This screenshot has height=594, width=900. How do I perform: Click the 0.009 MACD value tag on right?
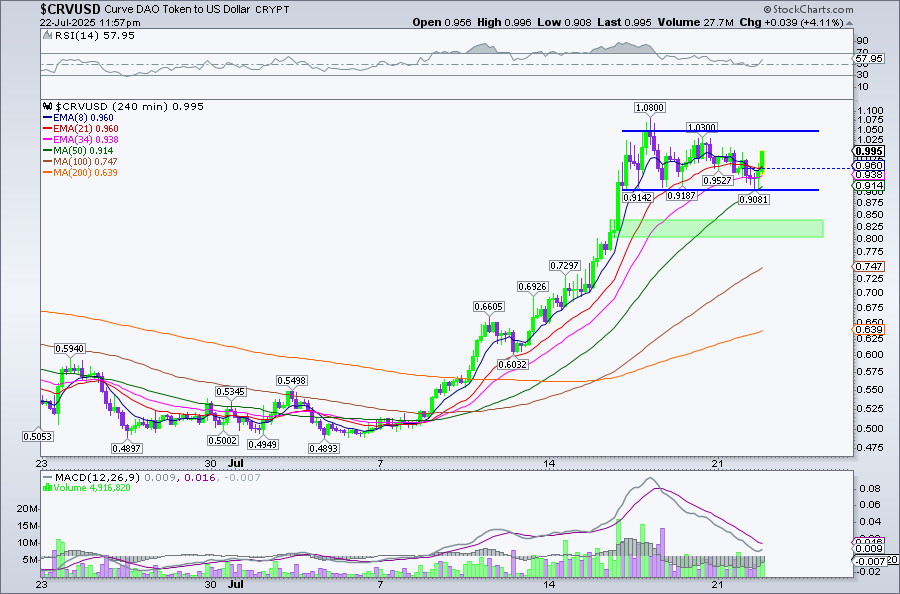tap(868, 549)
